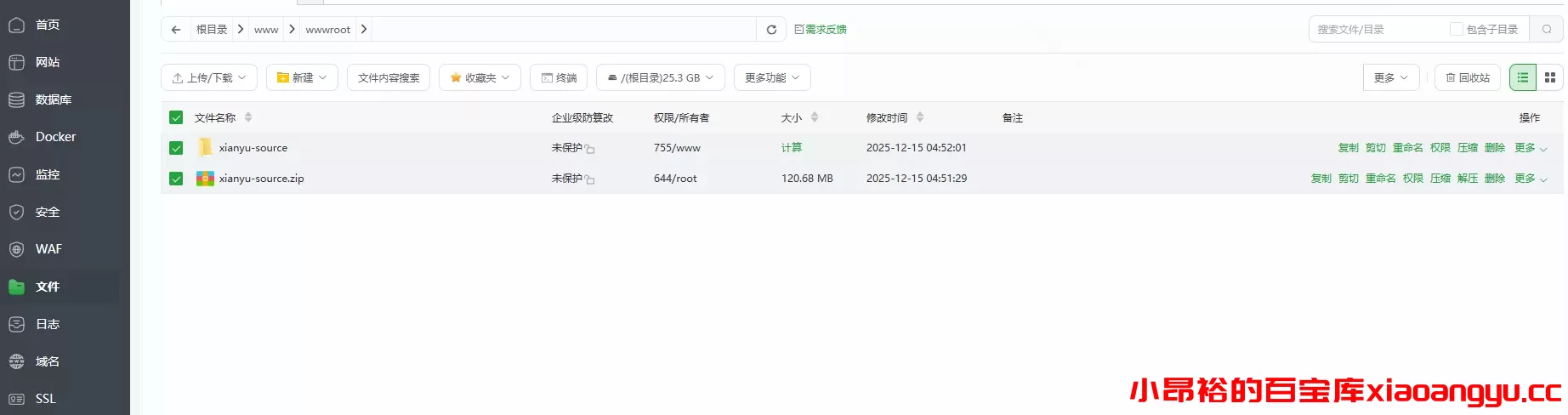The height and width of the screenshot is (415, 1568).
Task: Click the 文件内容搜索 button
Action: [389, 77]
